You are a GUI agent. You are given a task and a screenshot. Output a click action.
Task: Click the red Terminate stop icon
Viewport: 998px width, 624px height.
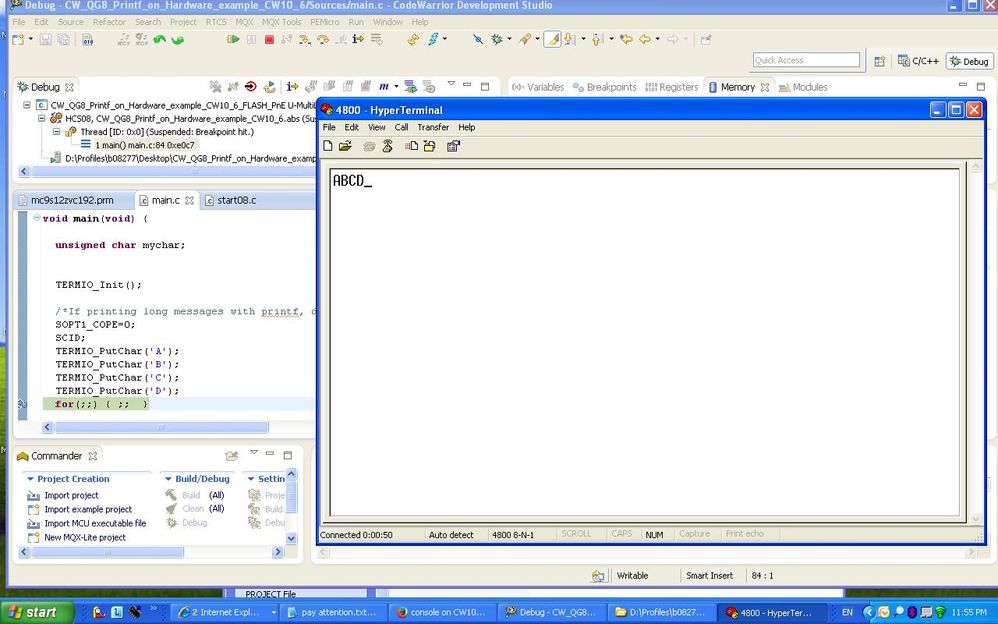269,39
